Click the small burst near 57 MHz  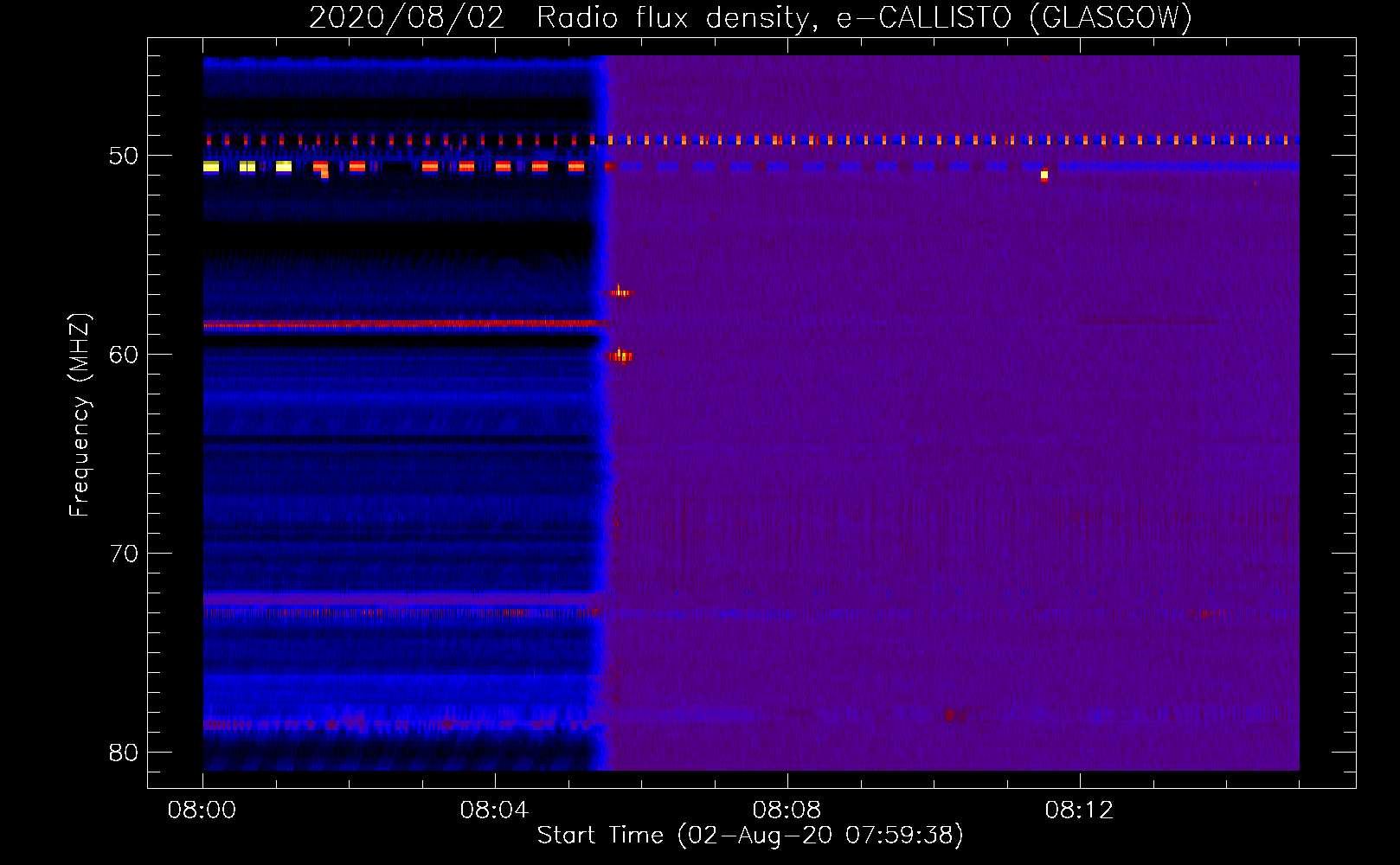tap(621, 292)
